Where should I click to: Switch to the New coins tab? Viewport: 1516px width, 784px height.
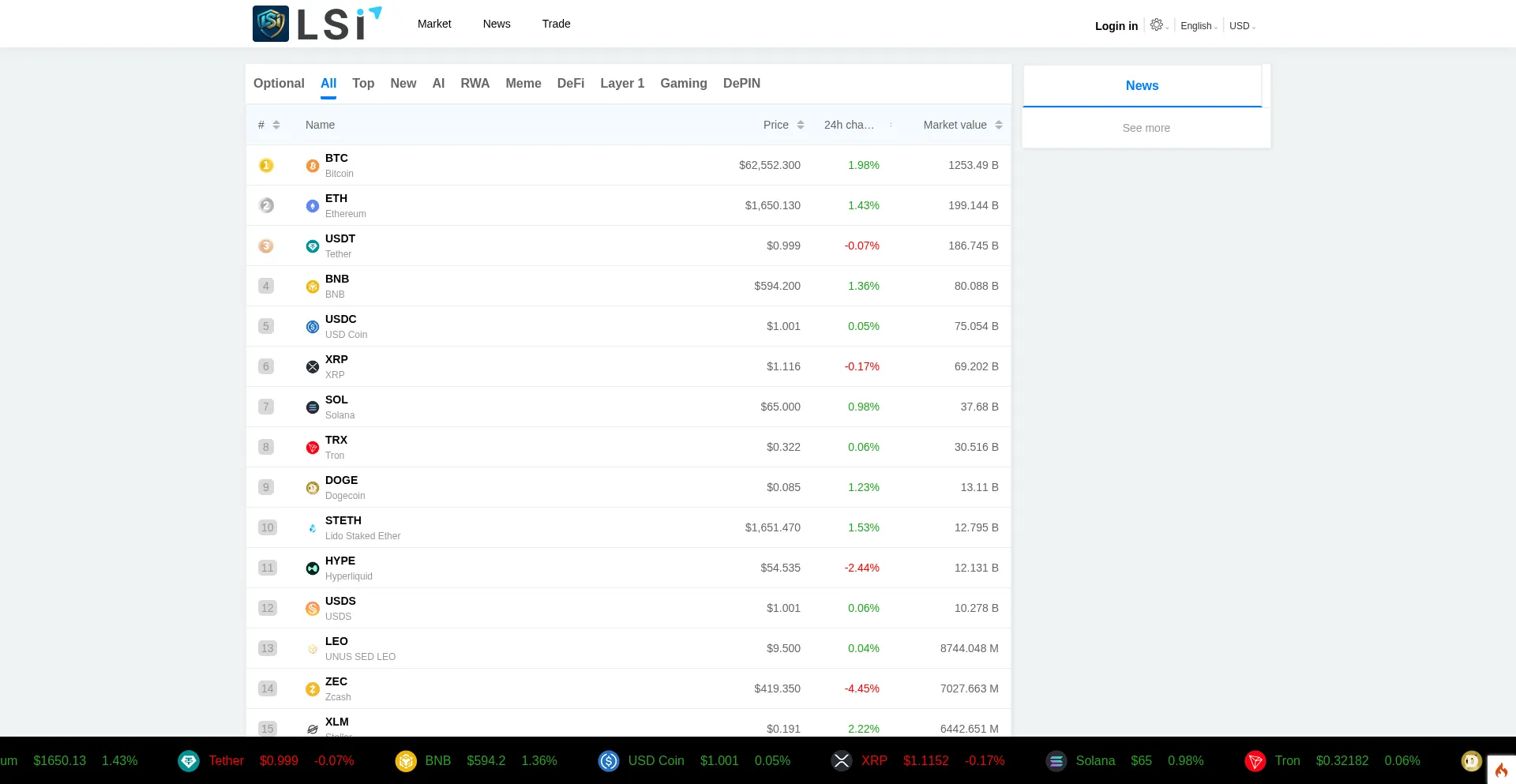403,84
